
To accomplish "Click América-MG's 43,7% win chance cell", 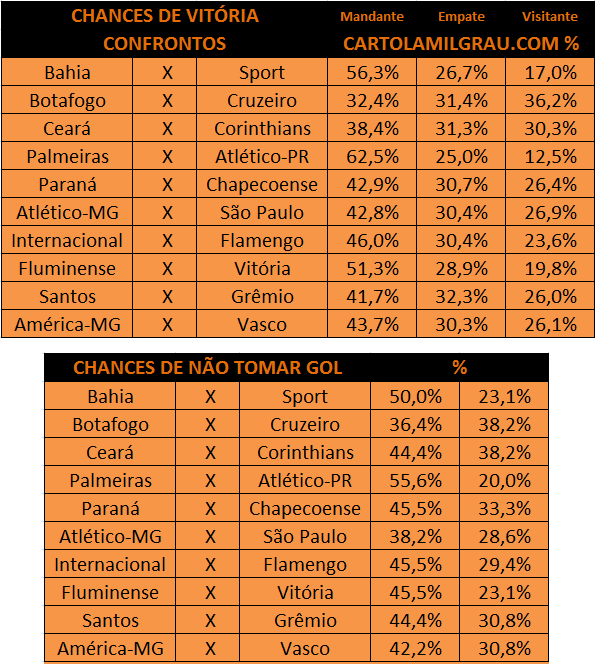I will pos(372,325).
